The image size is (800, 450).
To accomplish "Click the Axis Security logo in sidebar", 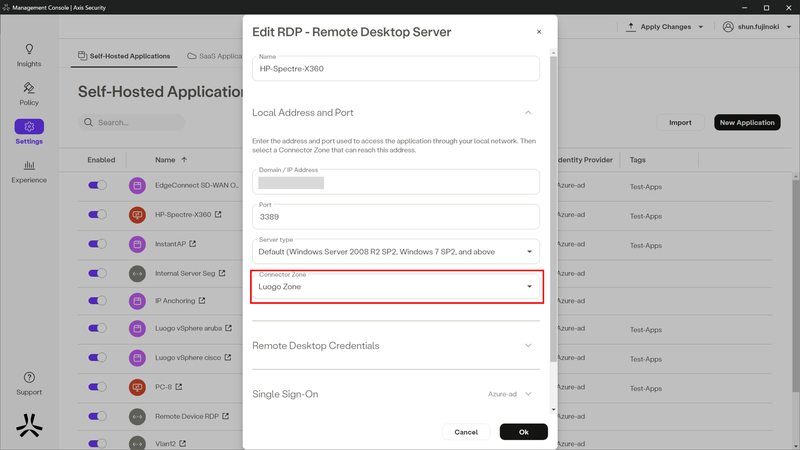I will tap(29, 425).
